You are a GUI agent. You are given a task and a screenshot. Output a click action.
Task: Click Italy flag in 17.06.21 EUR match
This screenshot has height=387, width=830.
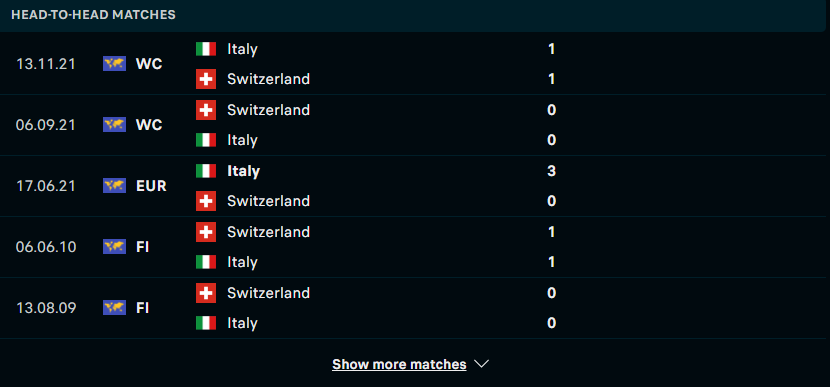pos(206,171)
